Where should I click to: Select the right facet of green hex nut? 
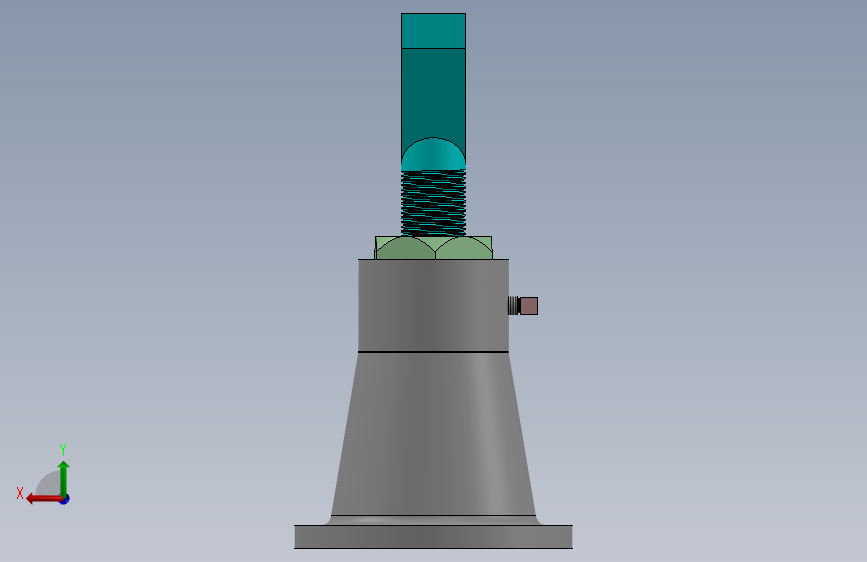pos(463,248)
